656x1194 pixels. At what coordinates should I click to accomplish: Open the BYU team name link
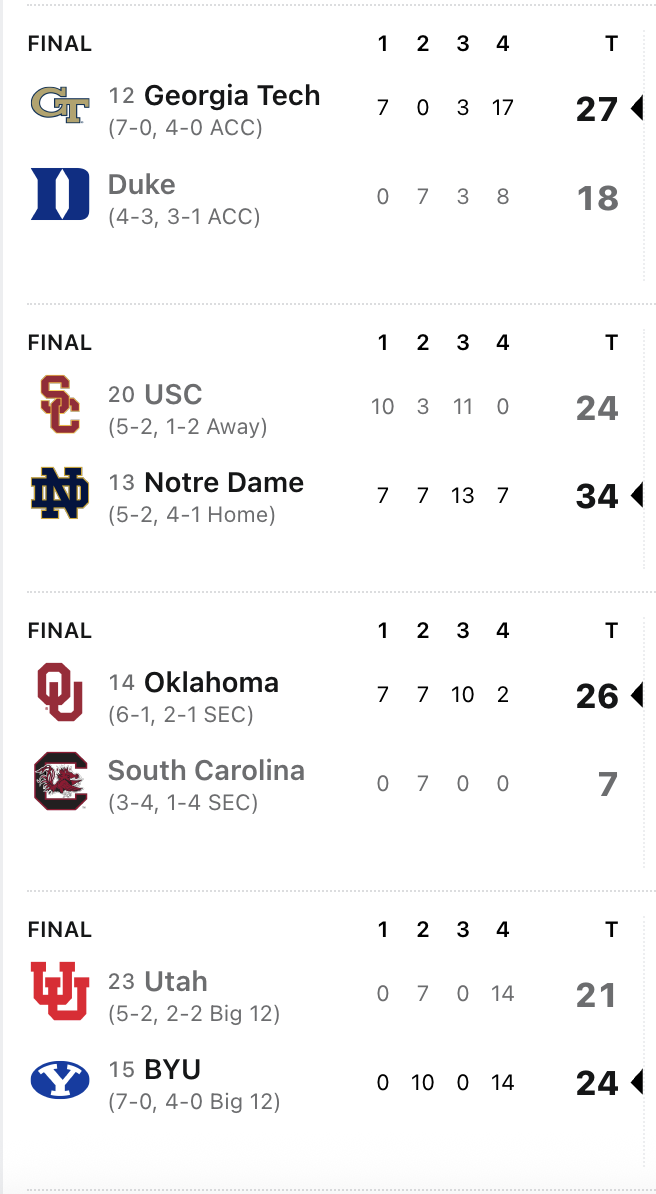click(172, 1069)
